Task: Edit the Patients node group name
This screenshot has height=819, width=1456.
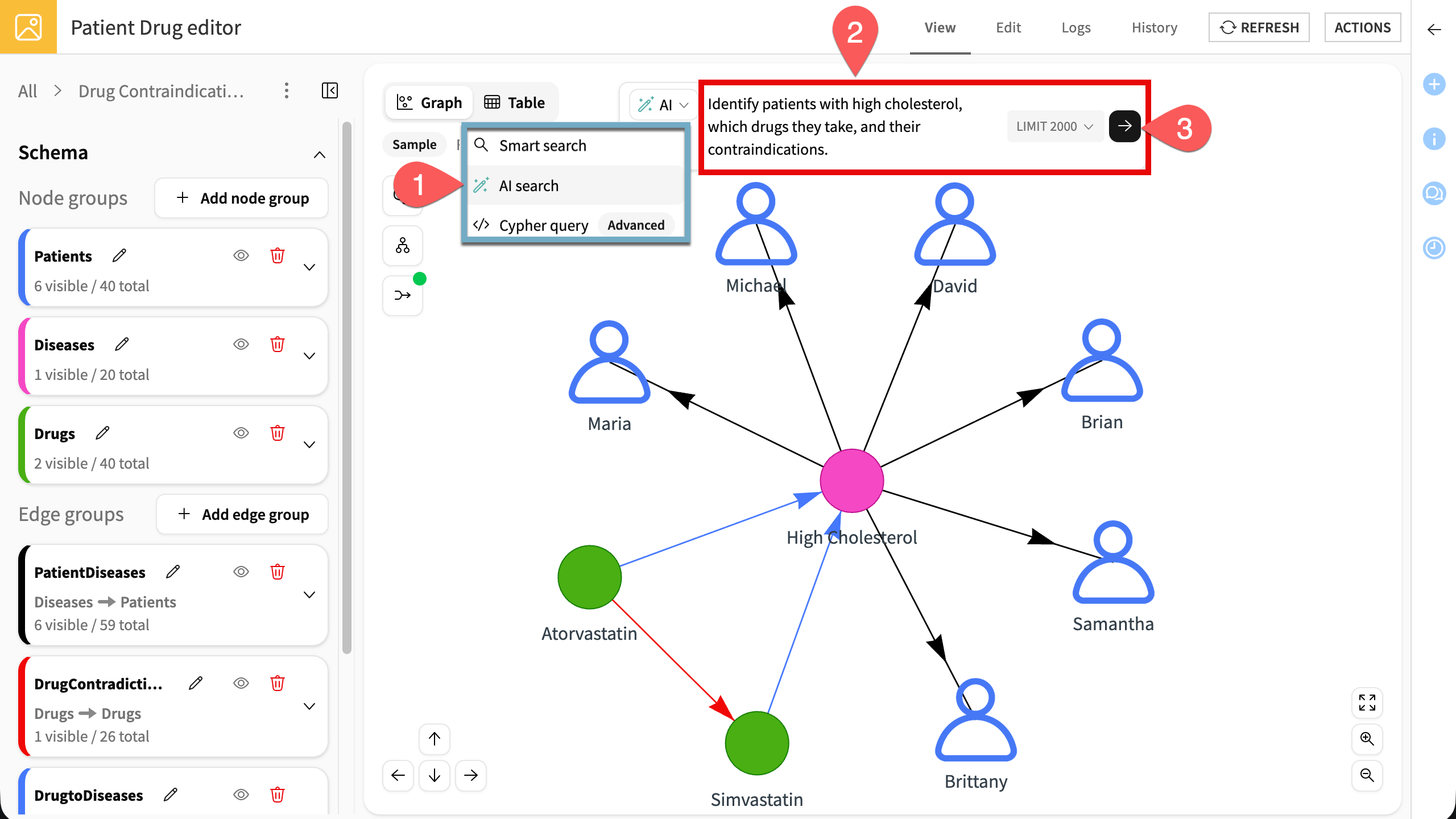Action: point(119,256)
